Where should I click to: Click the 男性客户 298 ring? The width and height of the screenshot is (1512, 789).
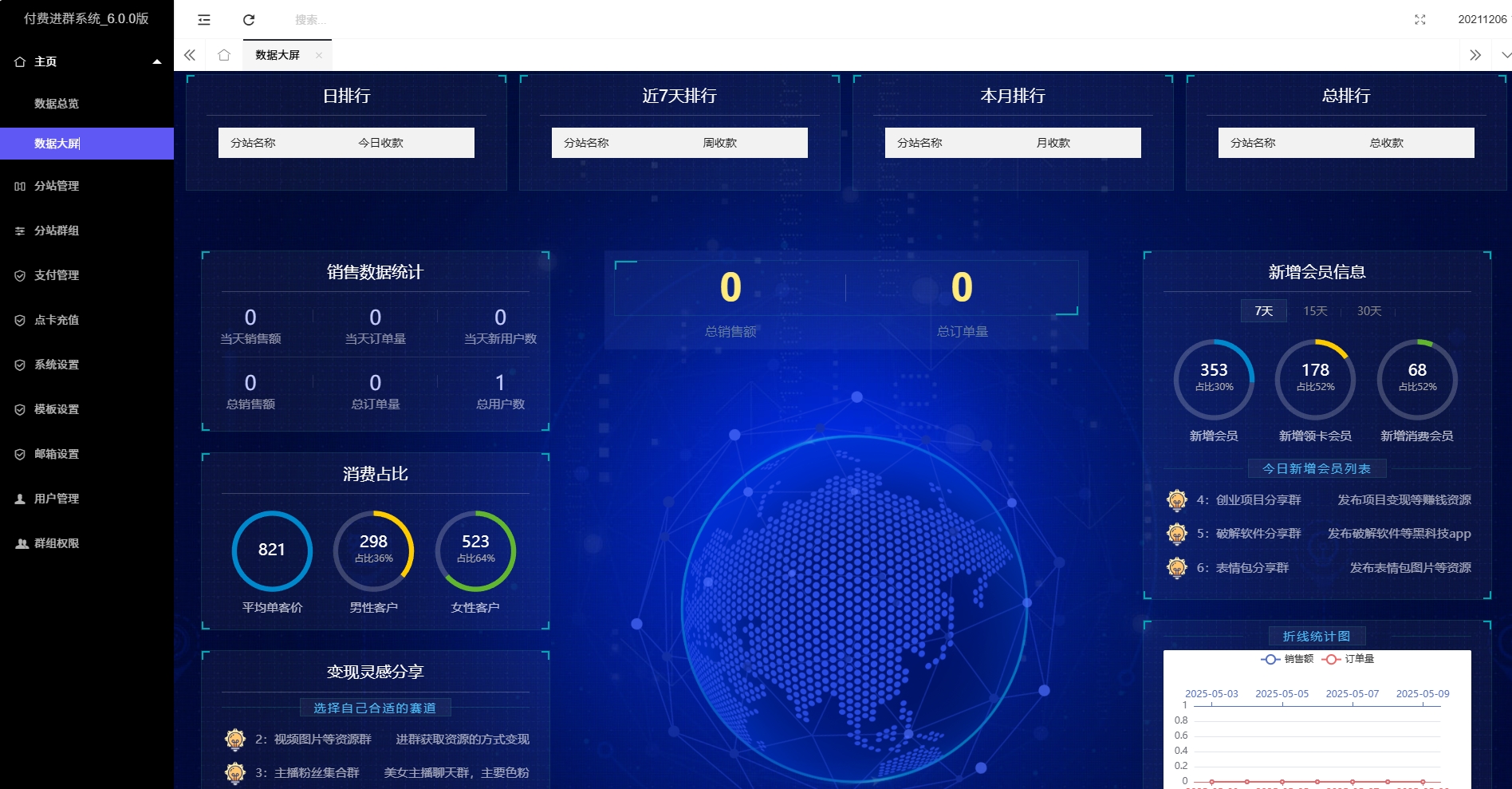pyautogui.click(x=373, y=550)
